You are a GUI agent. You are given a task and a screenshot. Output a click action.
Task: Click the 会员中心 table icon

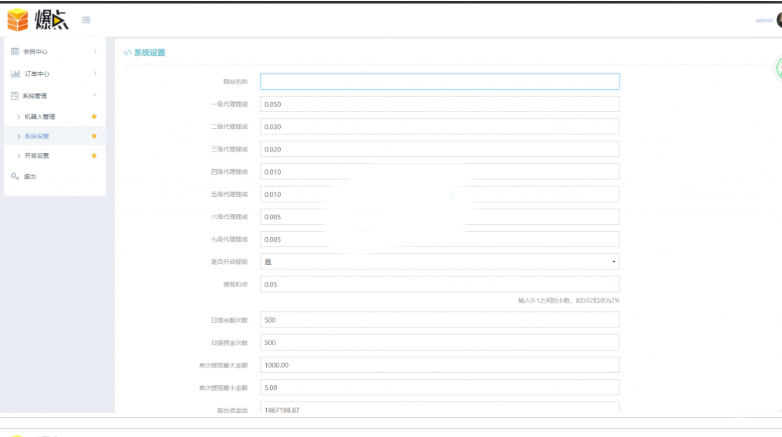[x=15, y=51]
